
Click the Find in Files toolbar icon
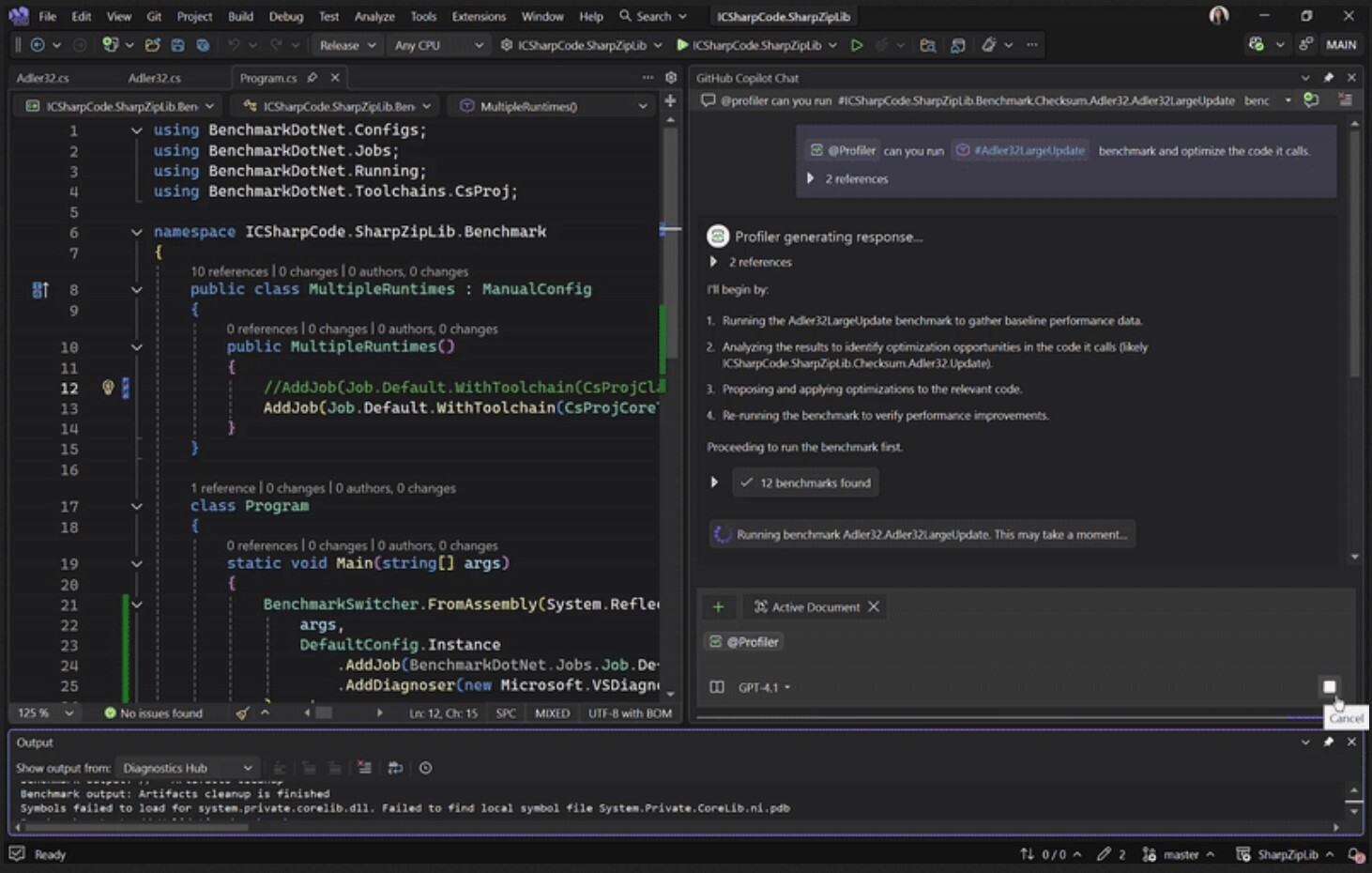925,44
